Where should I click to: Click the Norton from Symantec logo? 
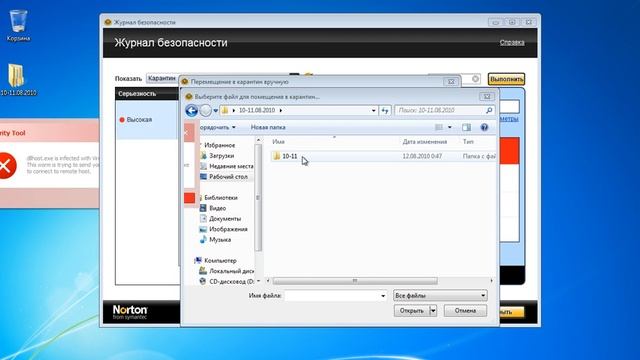[x=130, y=312]
